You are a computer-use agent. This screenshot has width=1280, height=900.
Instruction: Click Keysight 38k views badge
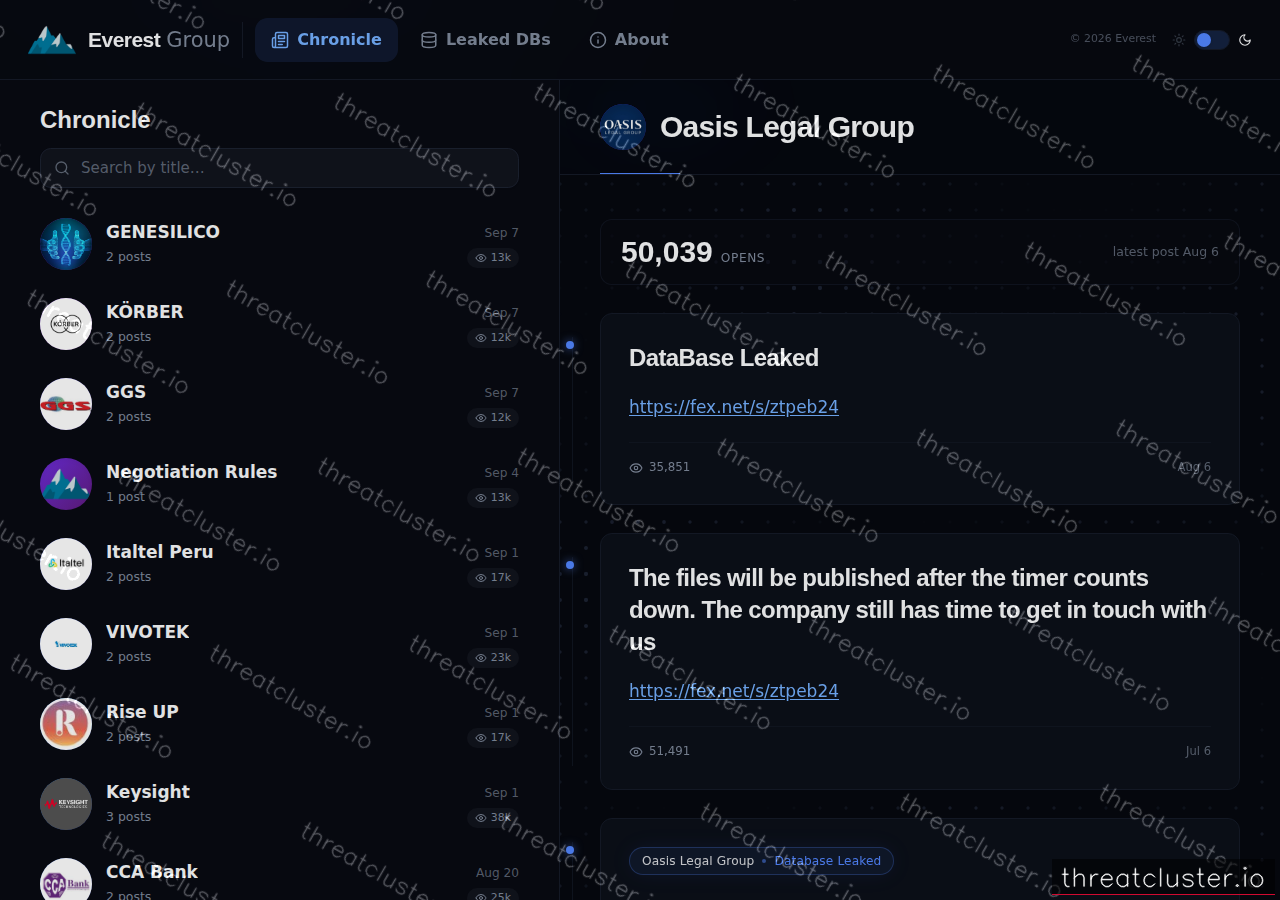point(493,818)
